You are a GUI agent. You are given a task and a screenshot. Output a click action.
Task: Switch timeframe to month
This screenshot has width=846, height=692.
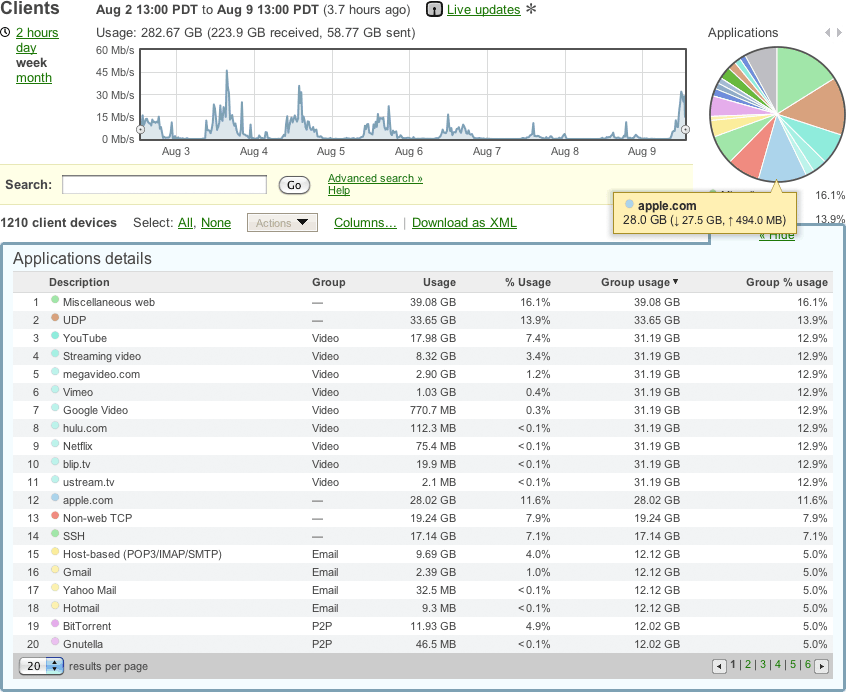click(34, 78)
